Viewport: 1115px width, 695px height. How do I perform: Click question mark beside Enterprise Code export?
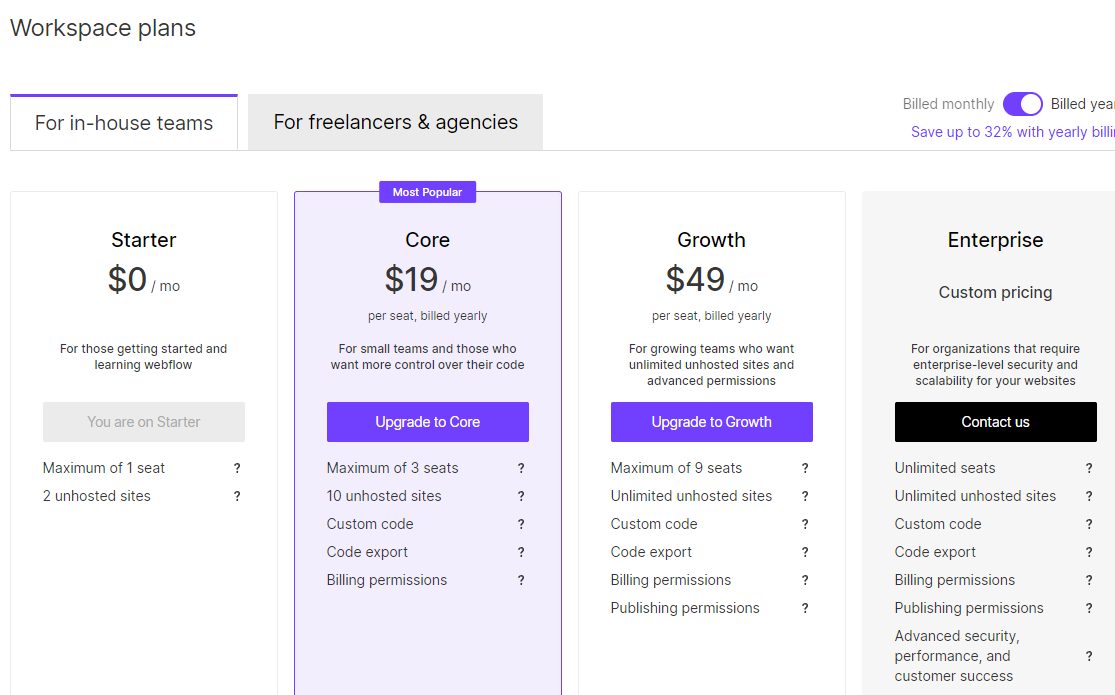coord(1089,552)
